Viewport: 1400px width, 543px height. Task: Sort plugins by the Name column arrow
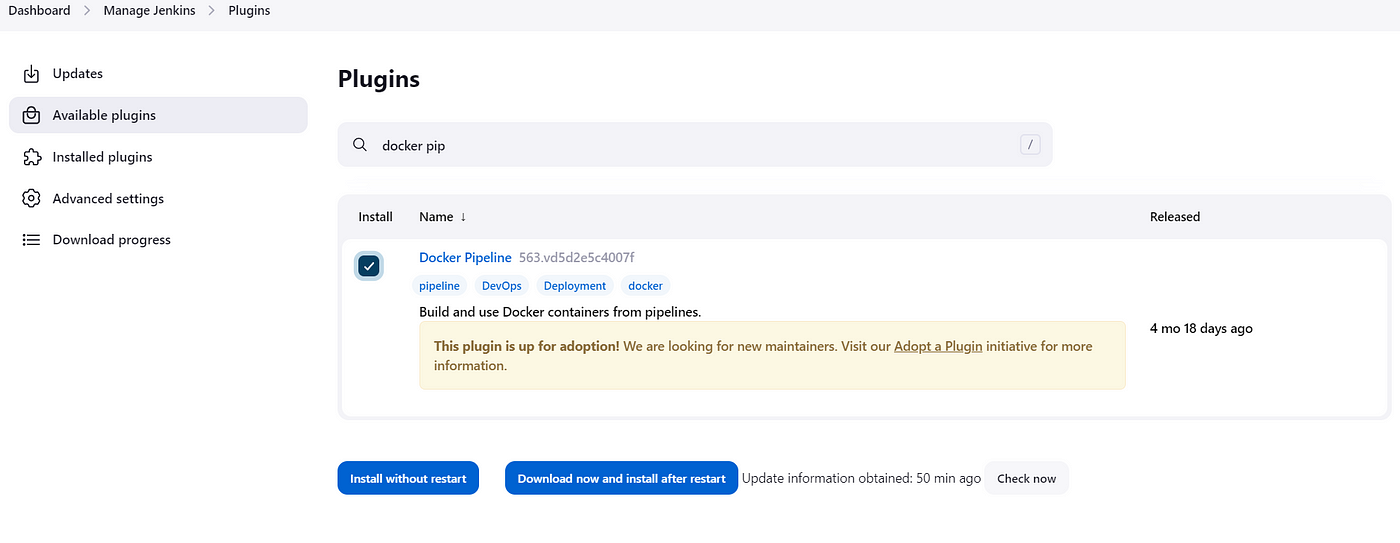pos(463,217)
